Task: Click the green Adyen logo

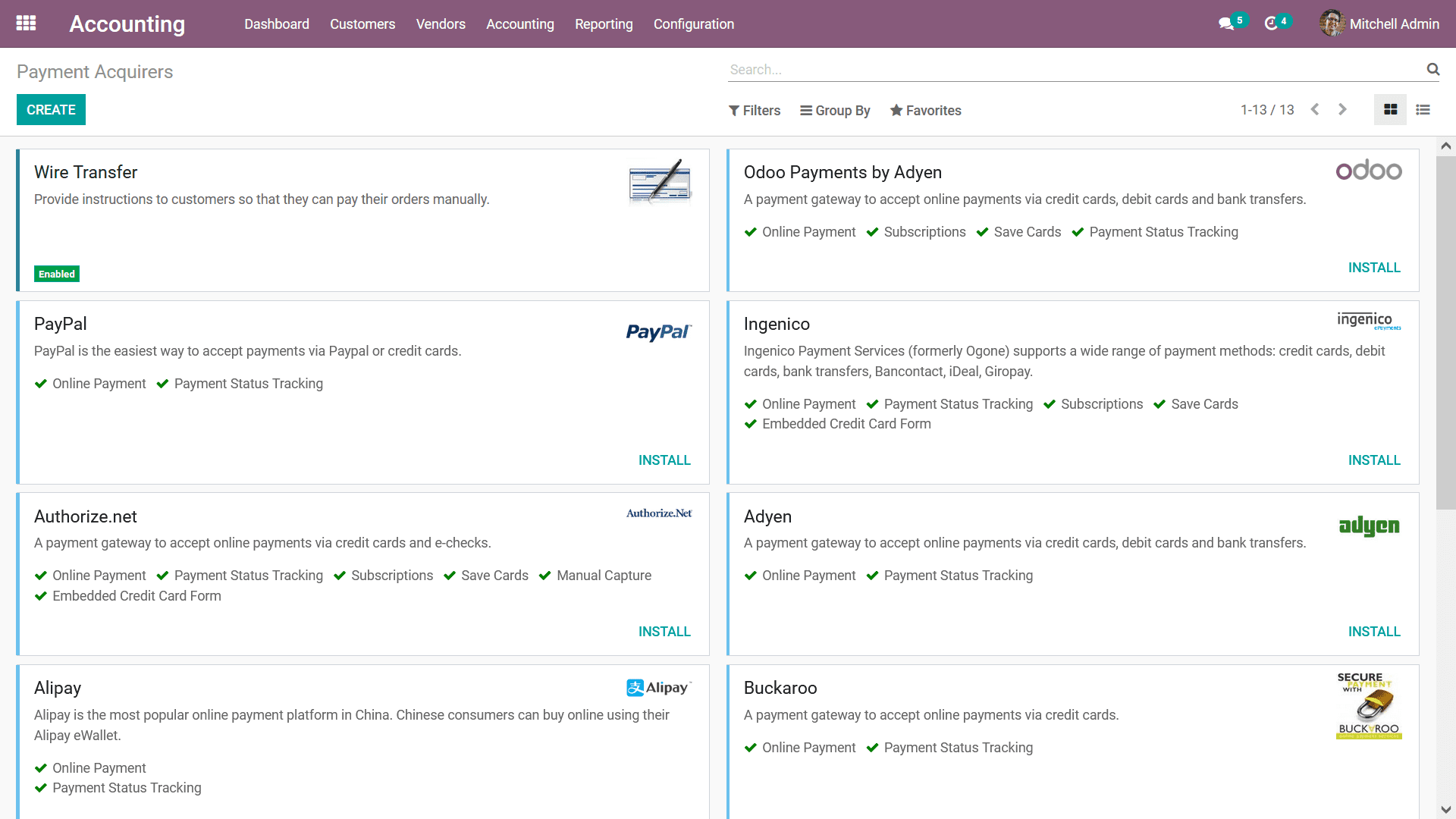Action: [x=1369, y=526]
